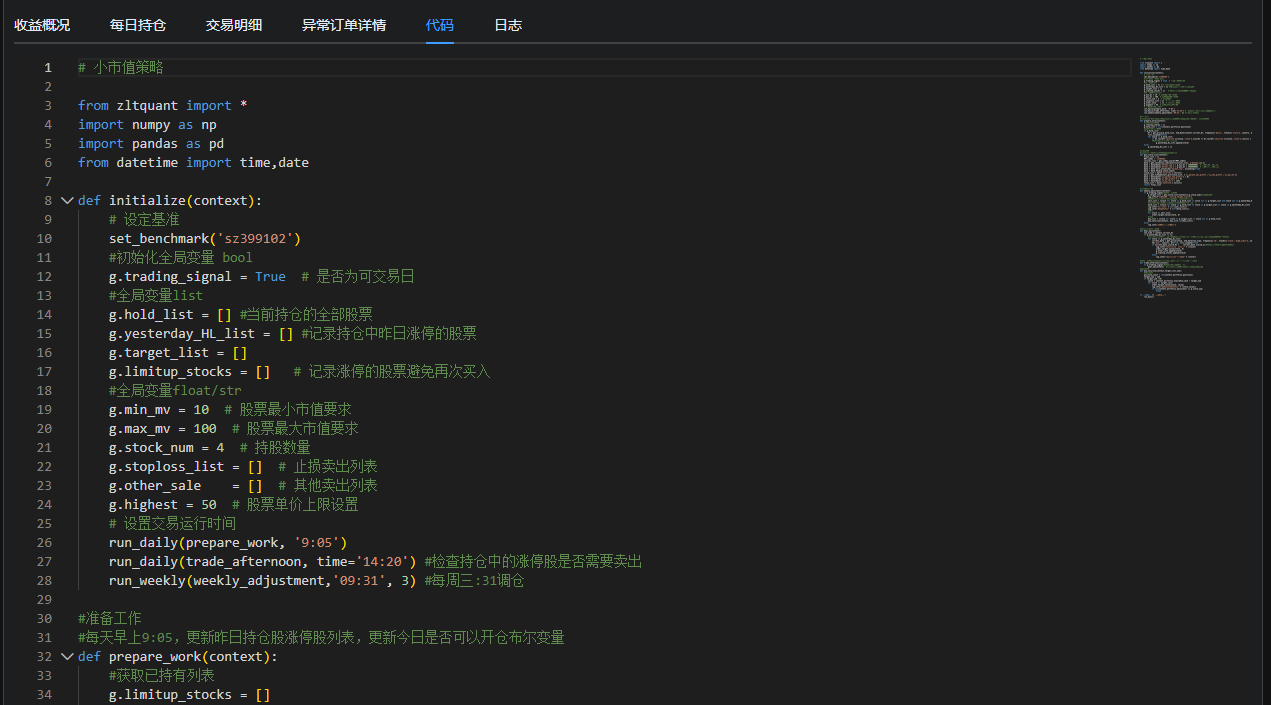
Task: Place cursor on set_benchmark call
Action: coord(160,238)
